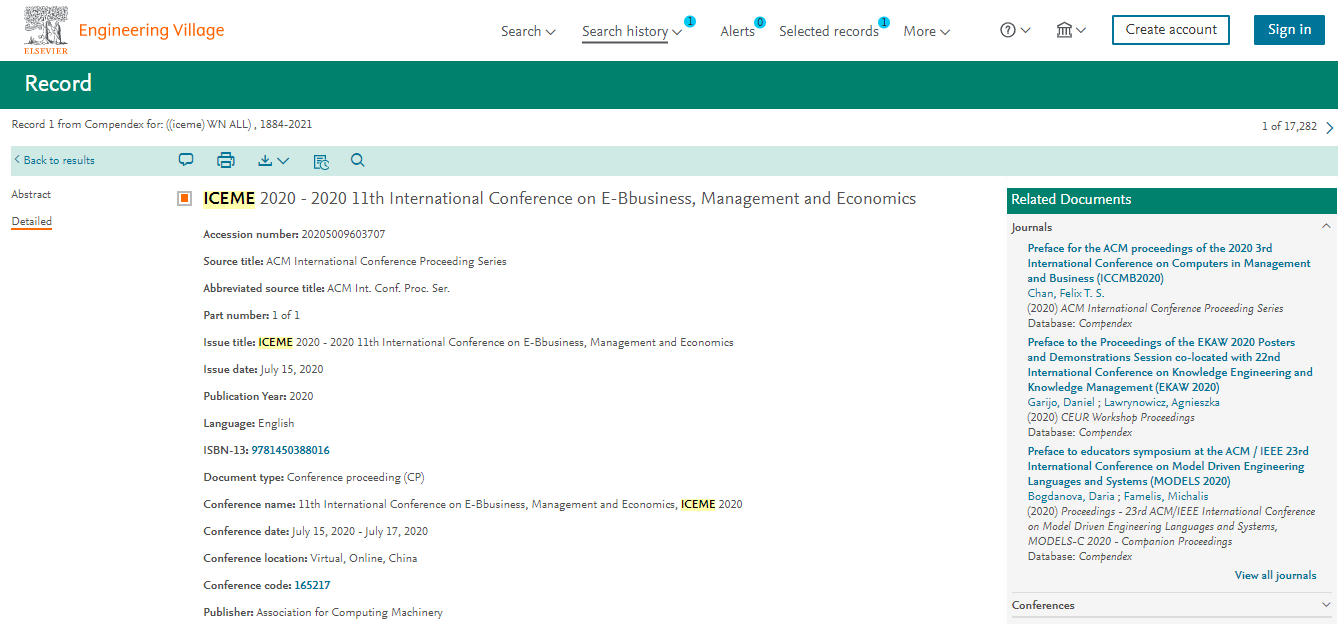
Task: Open the speech bubble feedback icon
Action: [x=186, y=160]
